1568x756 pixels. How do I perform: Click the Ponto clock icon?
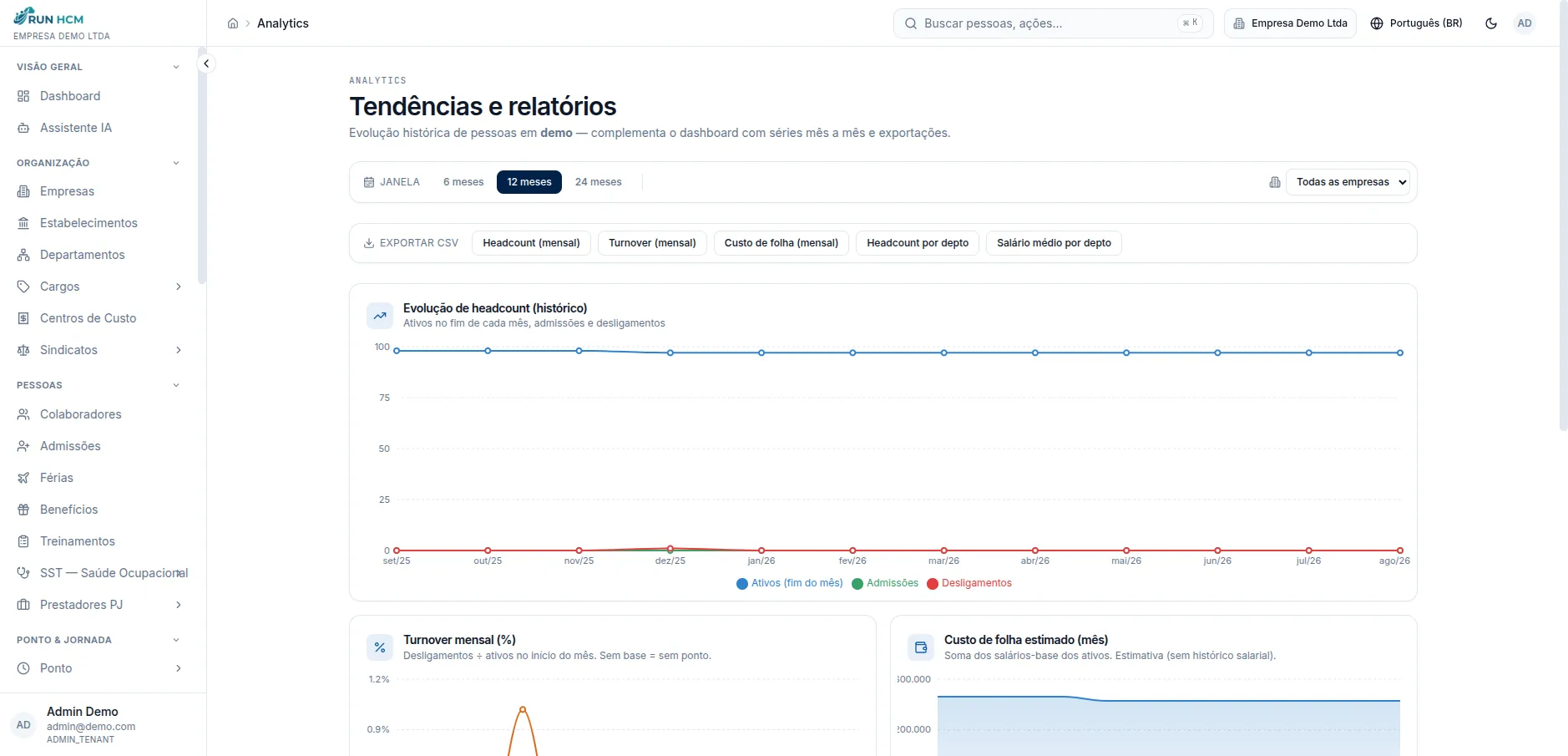point(23,668)
